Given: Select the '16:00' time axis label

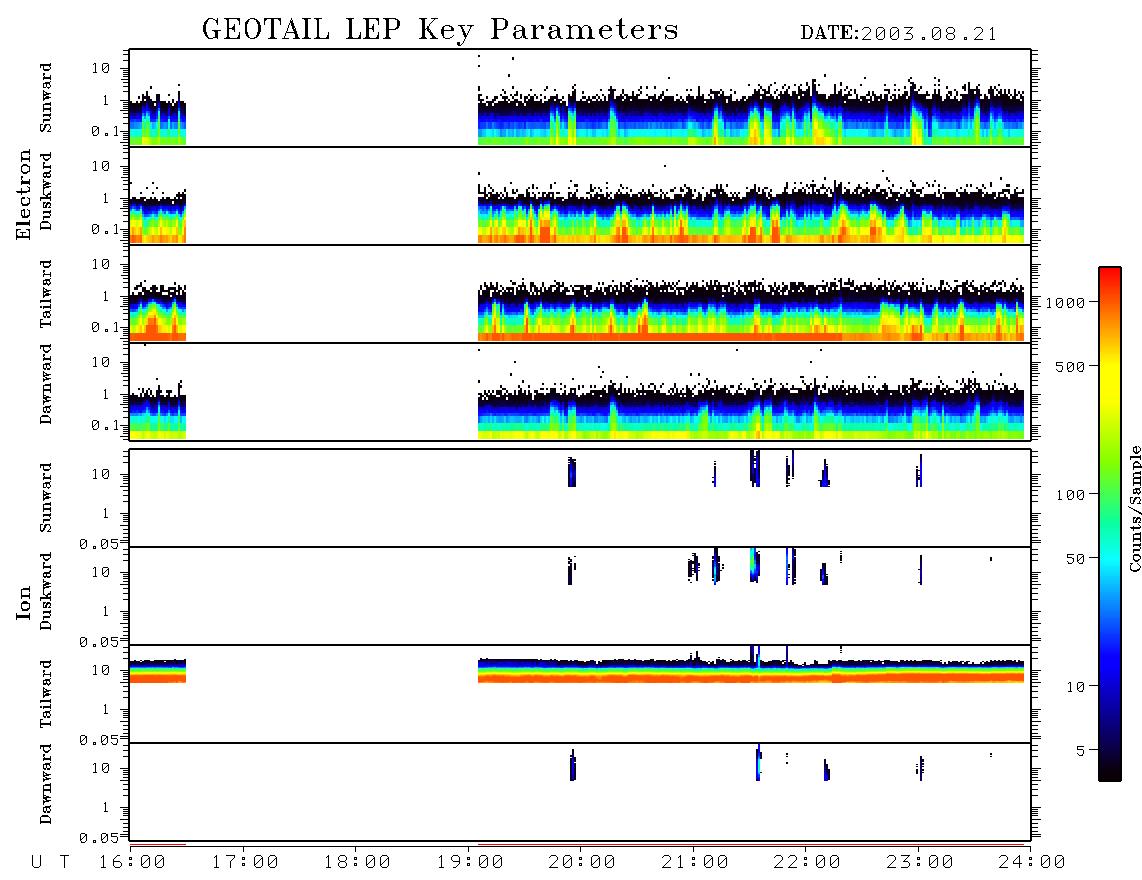Looking at the screenshot, I should tap(133, 863).
